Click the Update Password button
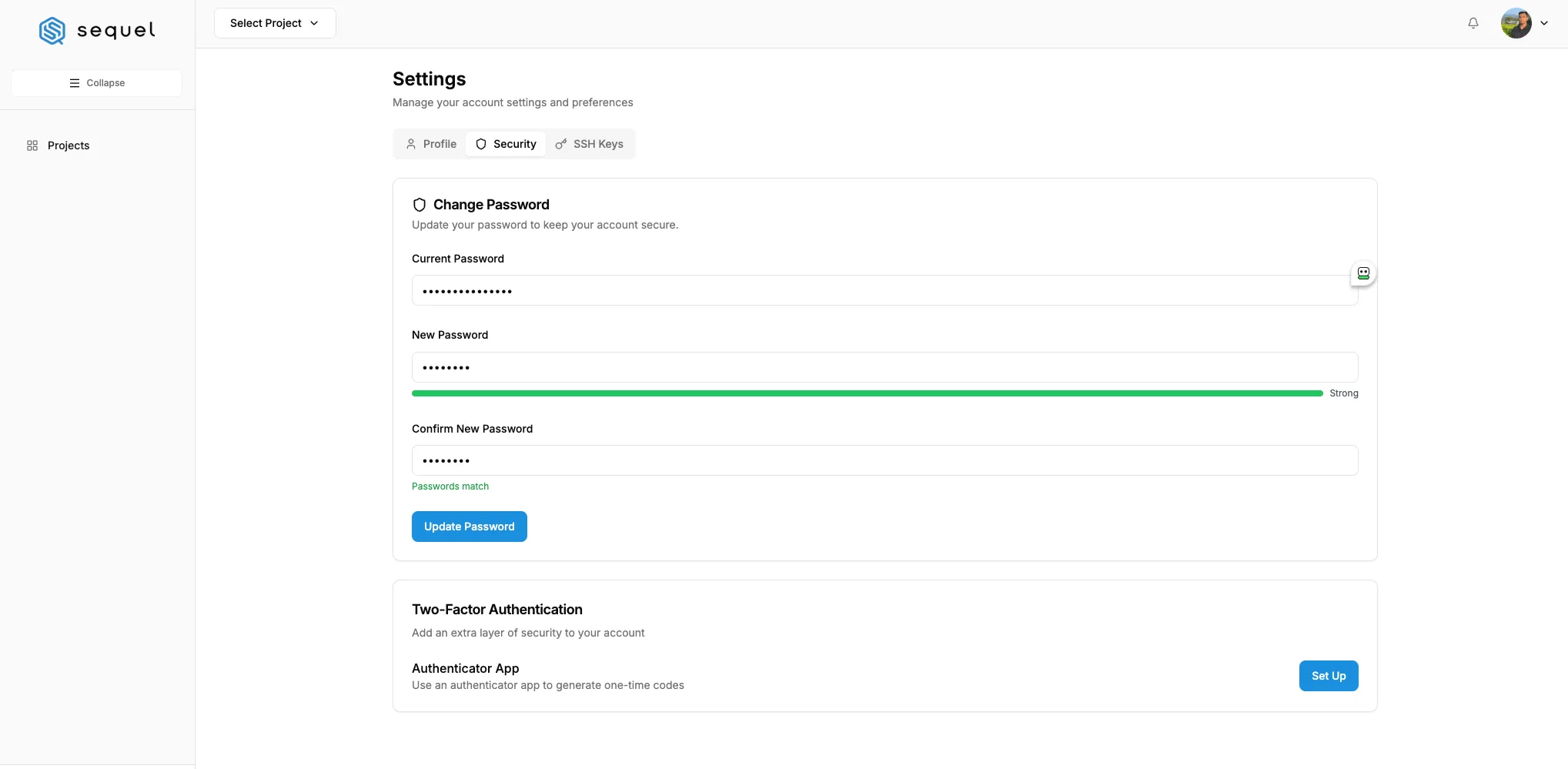The height and width of the screenshot is (769, 1568). point(470,527)
